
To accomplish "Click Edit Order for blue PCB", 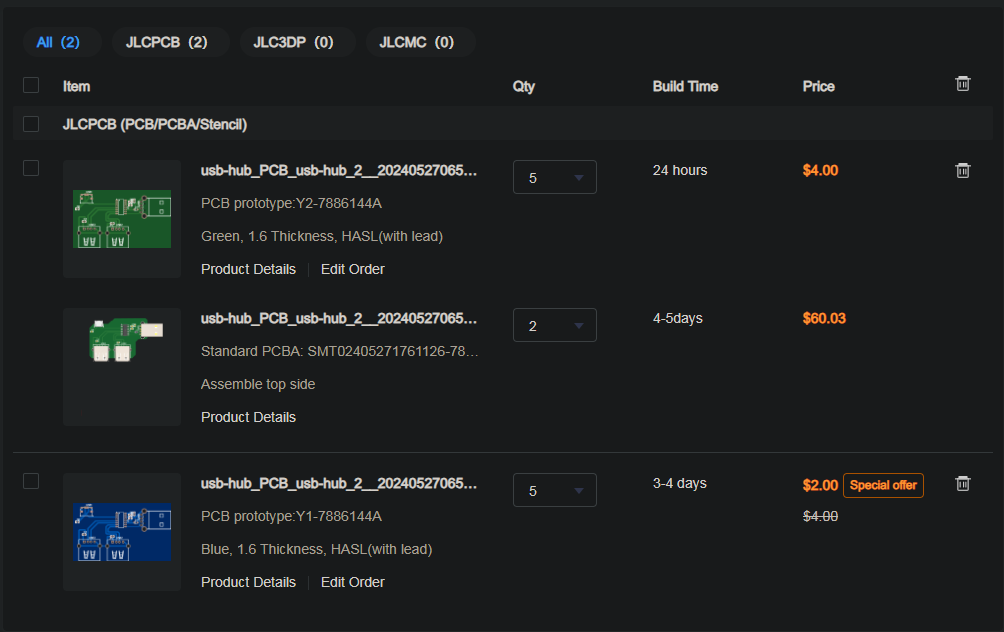I will coord(353,583).
